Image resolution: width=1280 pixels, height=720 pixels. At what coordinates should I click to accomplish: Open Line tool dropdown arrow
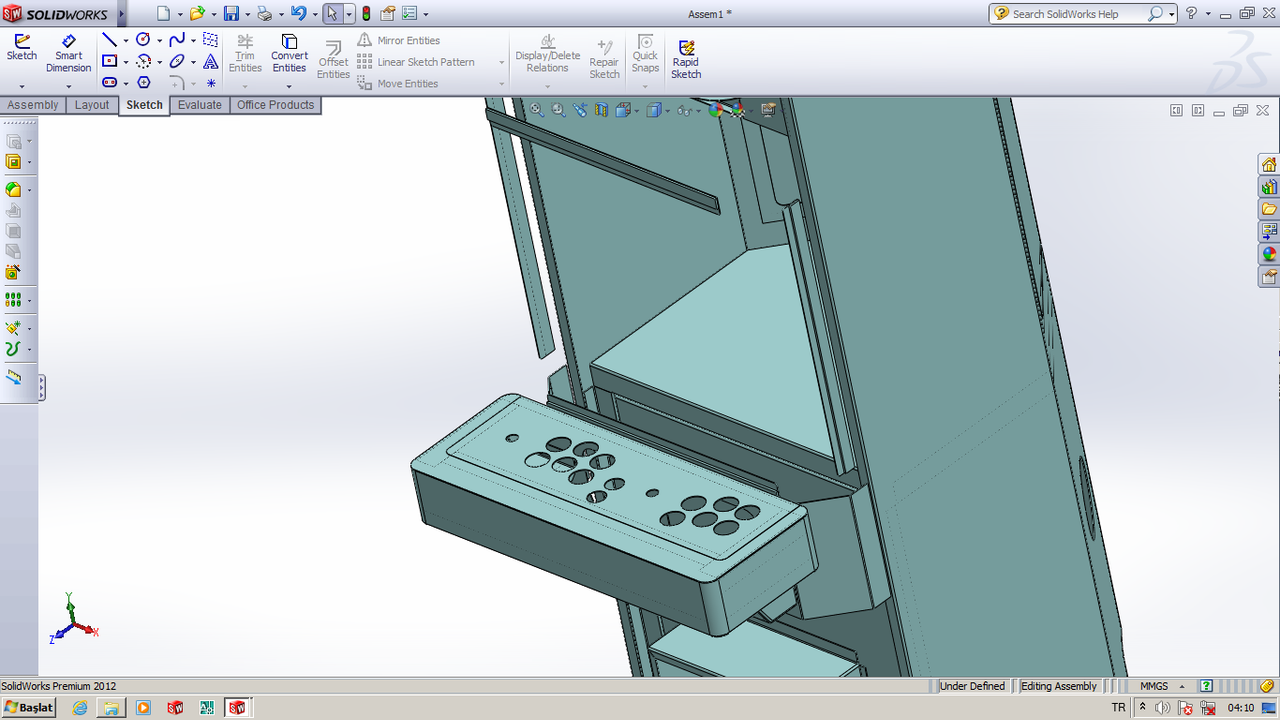click(125, 41)
